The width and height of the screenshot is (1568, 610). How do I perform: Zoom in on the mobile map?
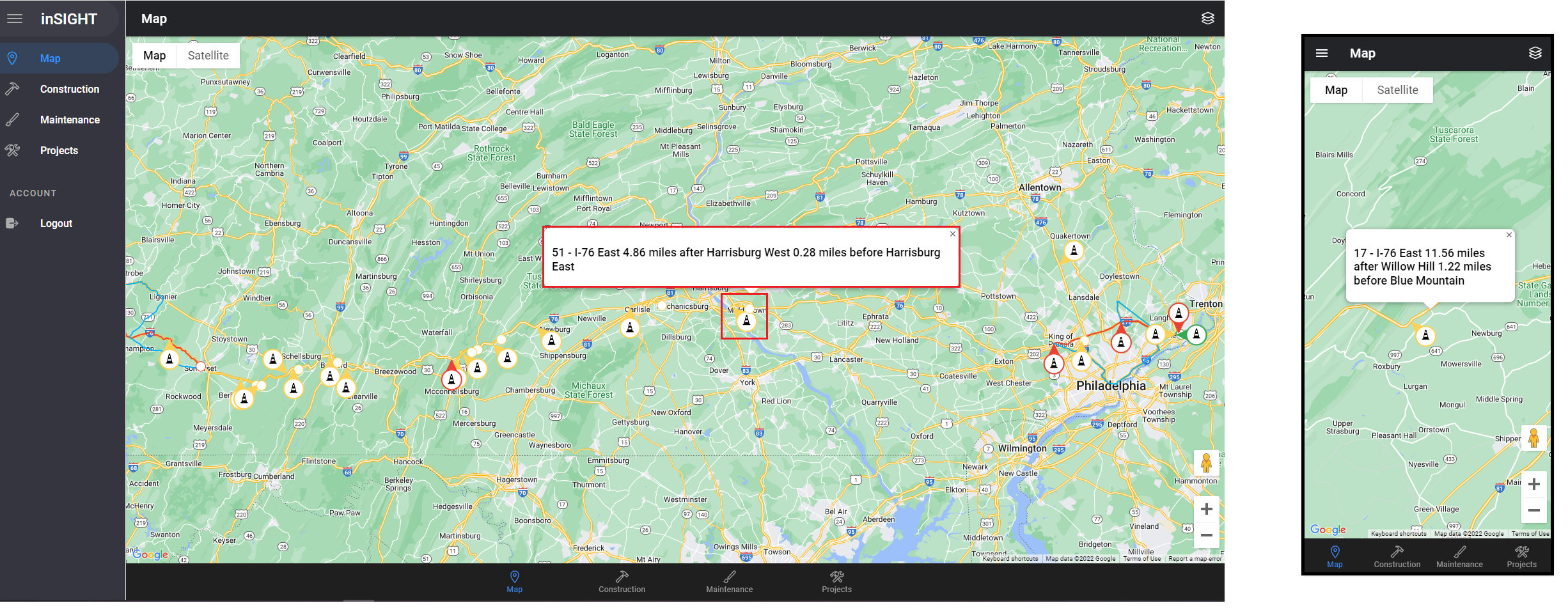coord(1533,484)
